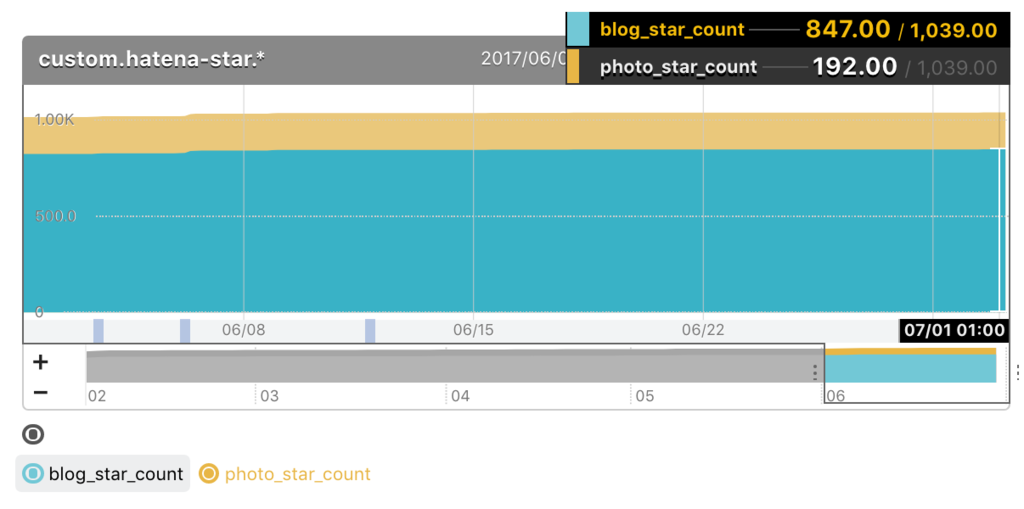This screenshot has height=509, width=1024.
Task: Toggle blog_star_count series in legend
Action: tap(103, 474)
